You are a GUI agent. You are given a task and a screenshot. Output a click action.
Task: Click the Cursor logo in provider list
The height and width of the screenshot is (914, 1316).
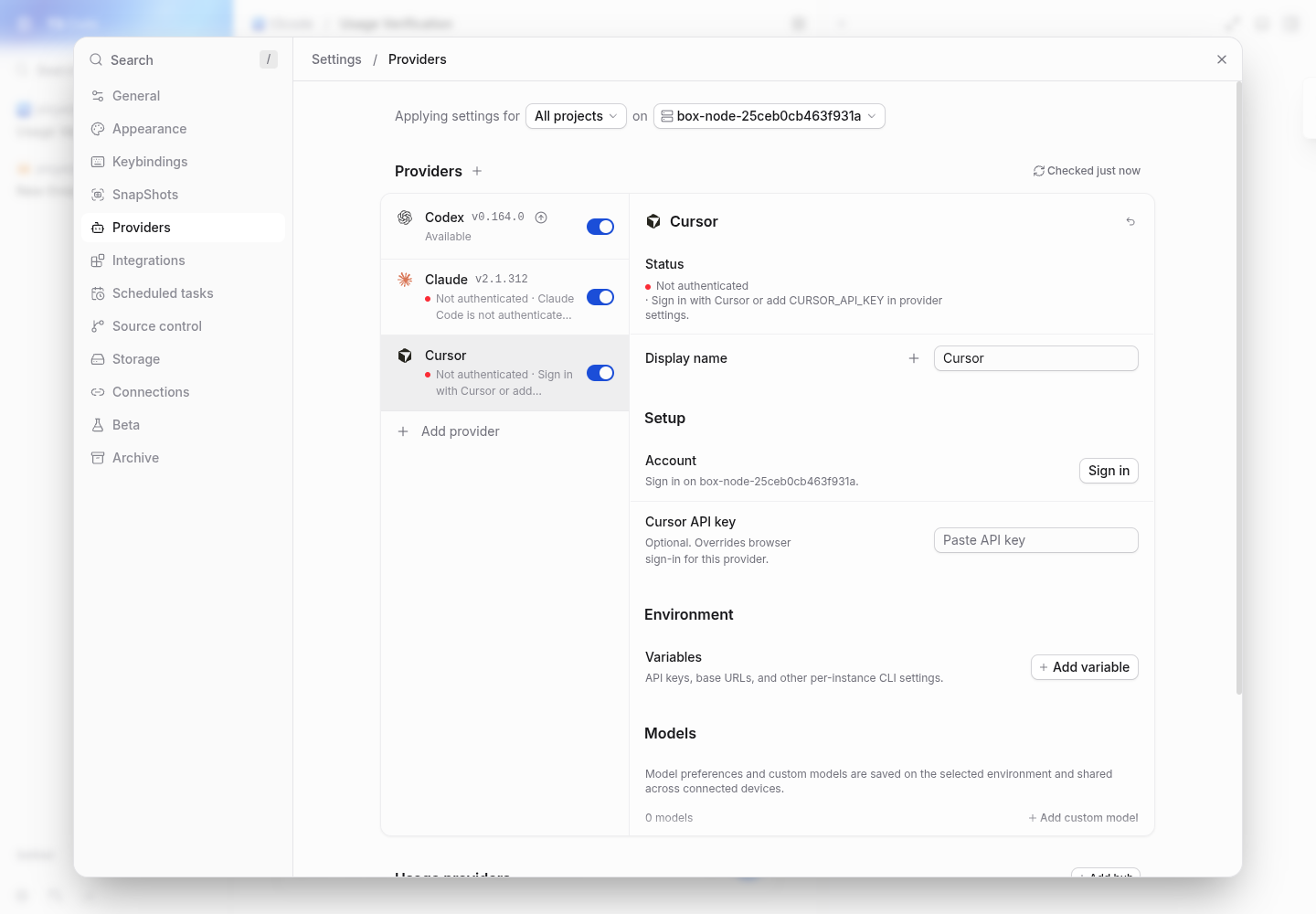coord(405,356)
